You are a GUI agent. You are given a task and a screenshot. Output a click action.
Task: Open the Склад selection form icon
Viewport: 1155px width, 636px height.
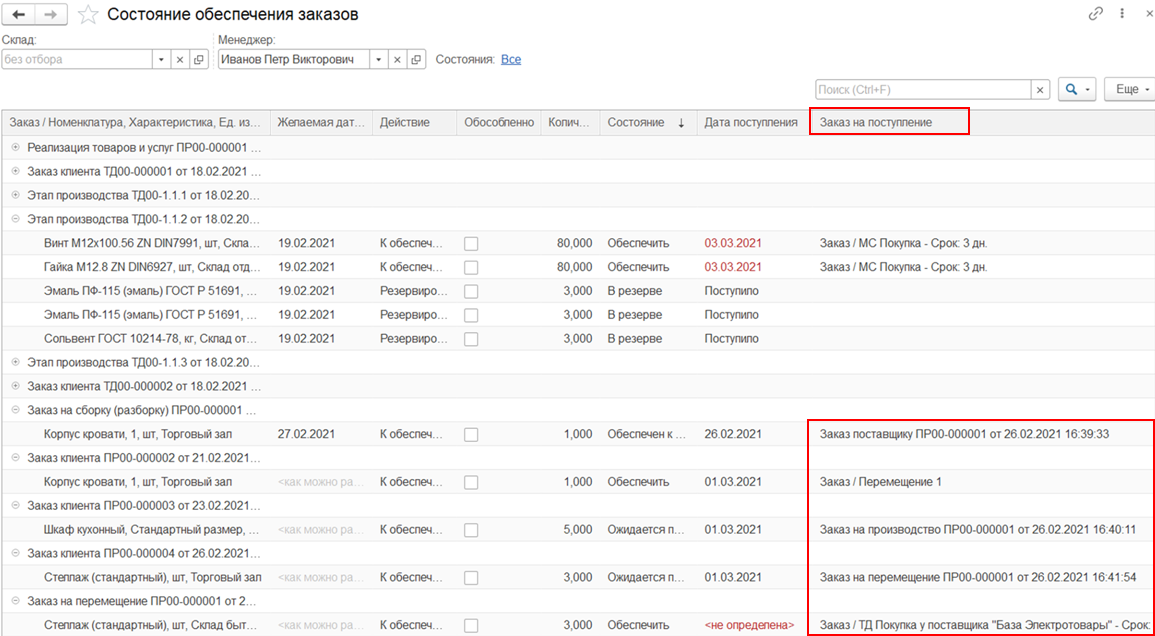tap(199, 60)
